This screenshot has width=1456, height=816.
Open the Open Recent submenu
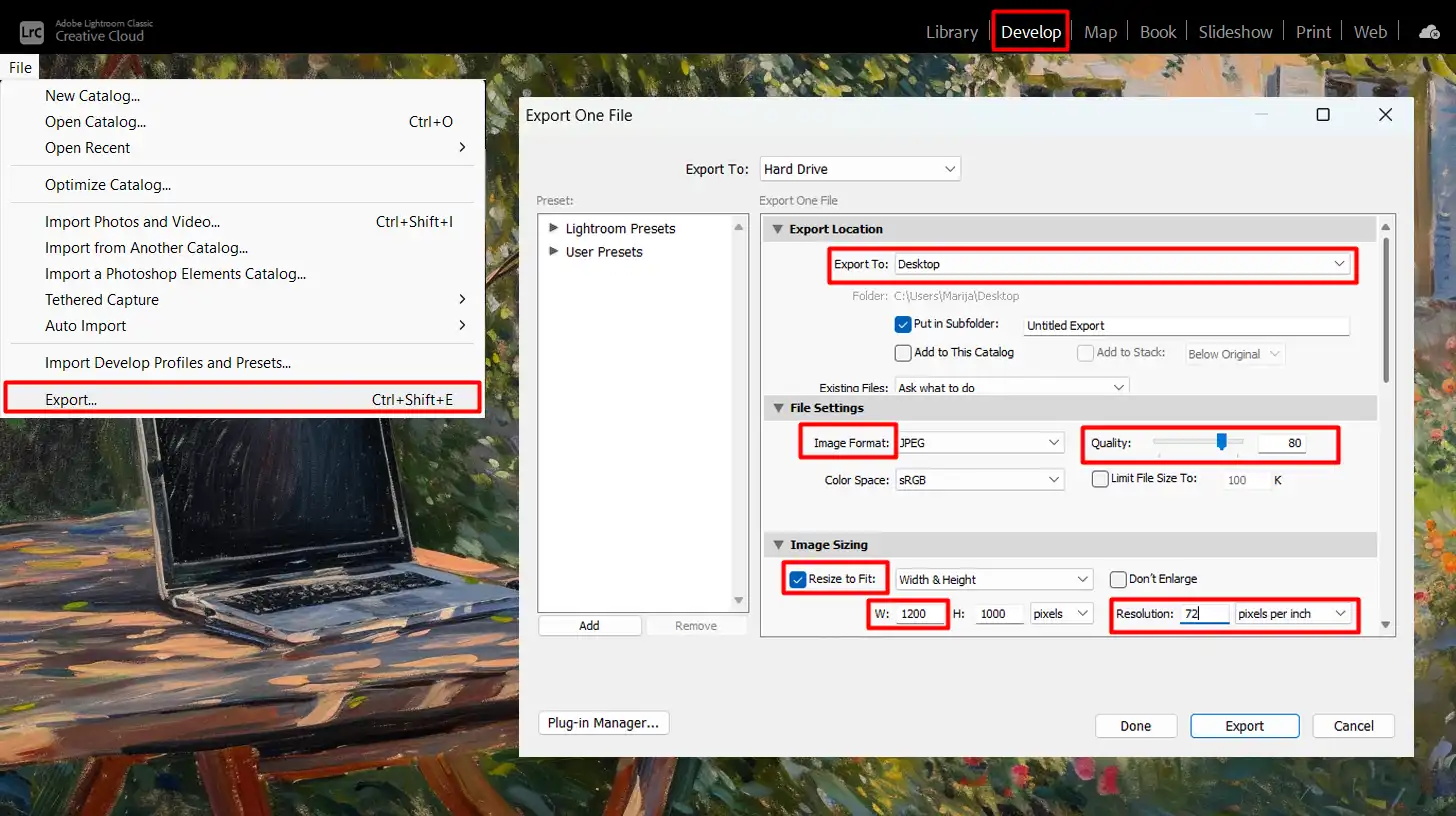pyautogui.click(x=243, y=148)
